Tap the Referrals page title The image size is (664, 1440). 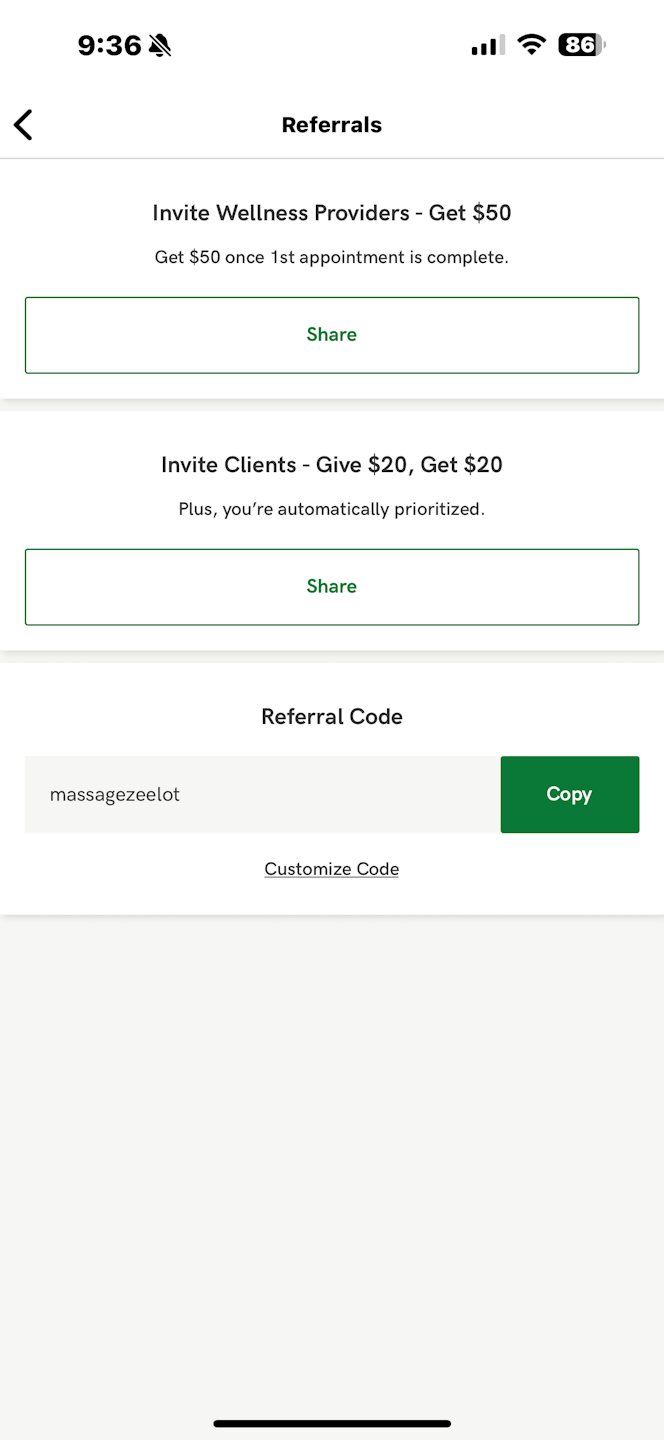click(332, 125)
